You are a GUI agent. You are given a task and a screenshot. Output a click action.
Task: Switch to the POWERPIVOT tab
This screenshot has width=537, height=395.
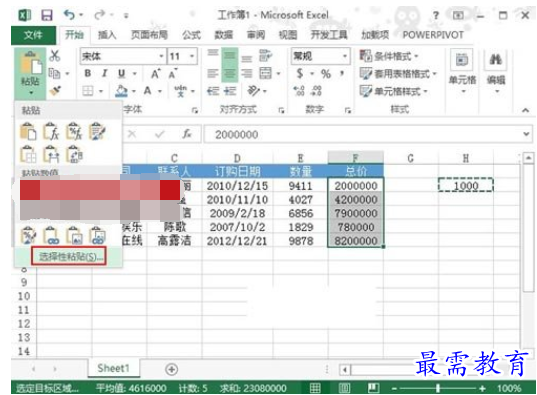[433, 35]
